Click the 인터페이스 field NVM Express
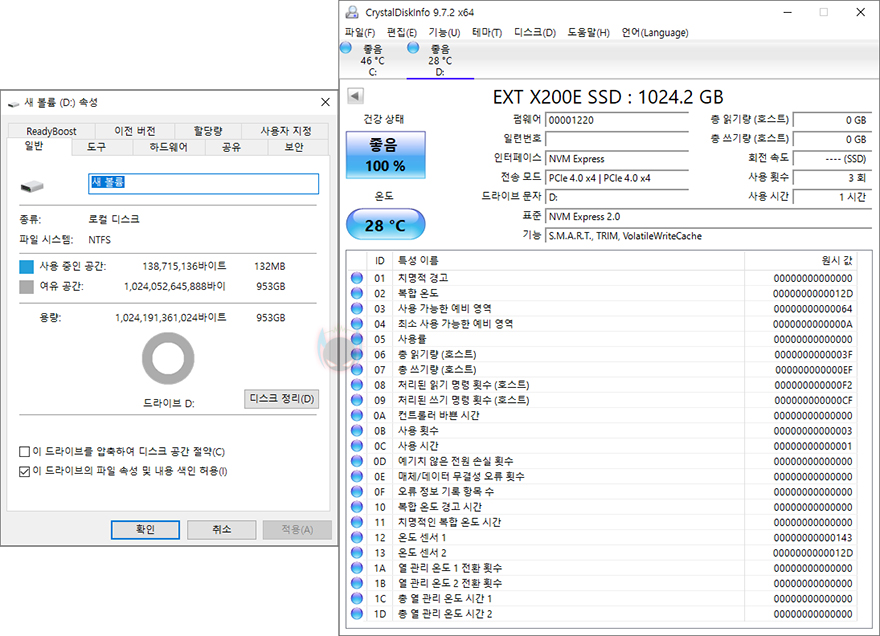This screenshot has width=880, height=636. pyautogui.click(x=616, y=159)
